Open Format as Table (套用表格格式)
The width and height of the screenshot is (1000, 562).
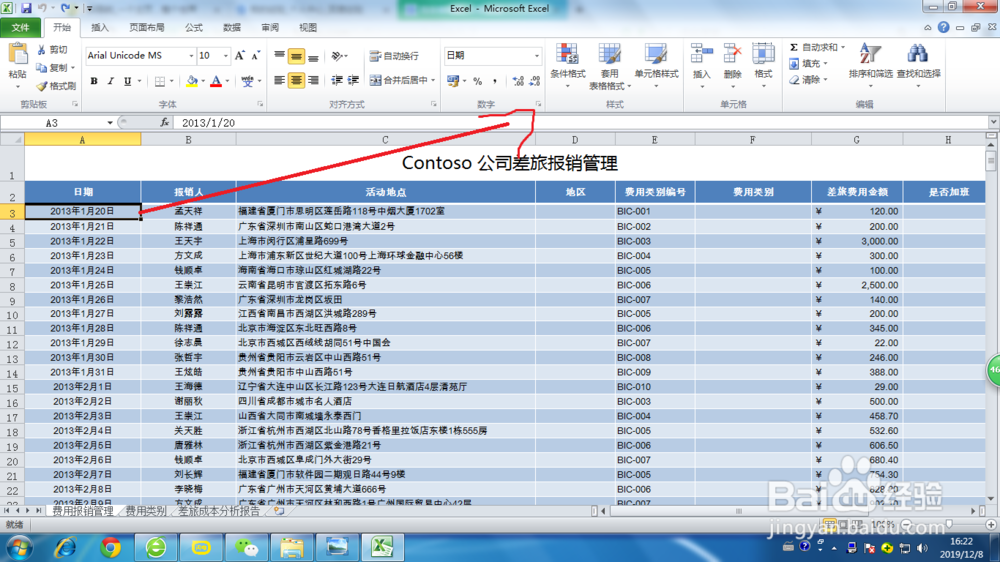[609, 66]
